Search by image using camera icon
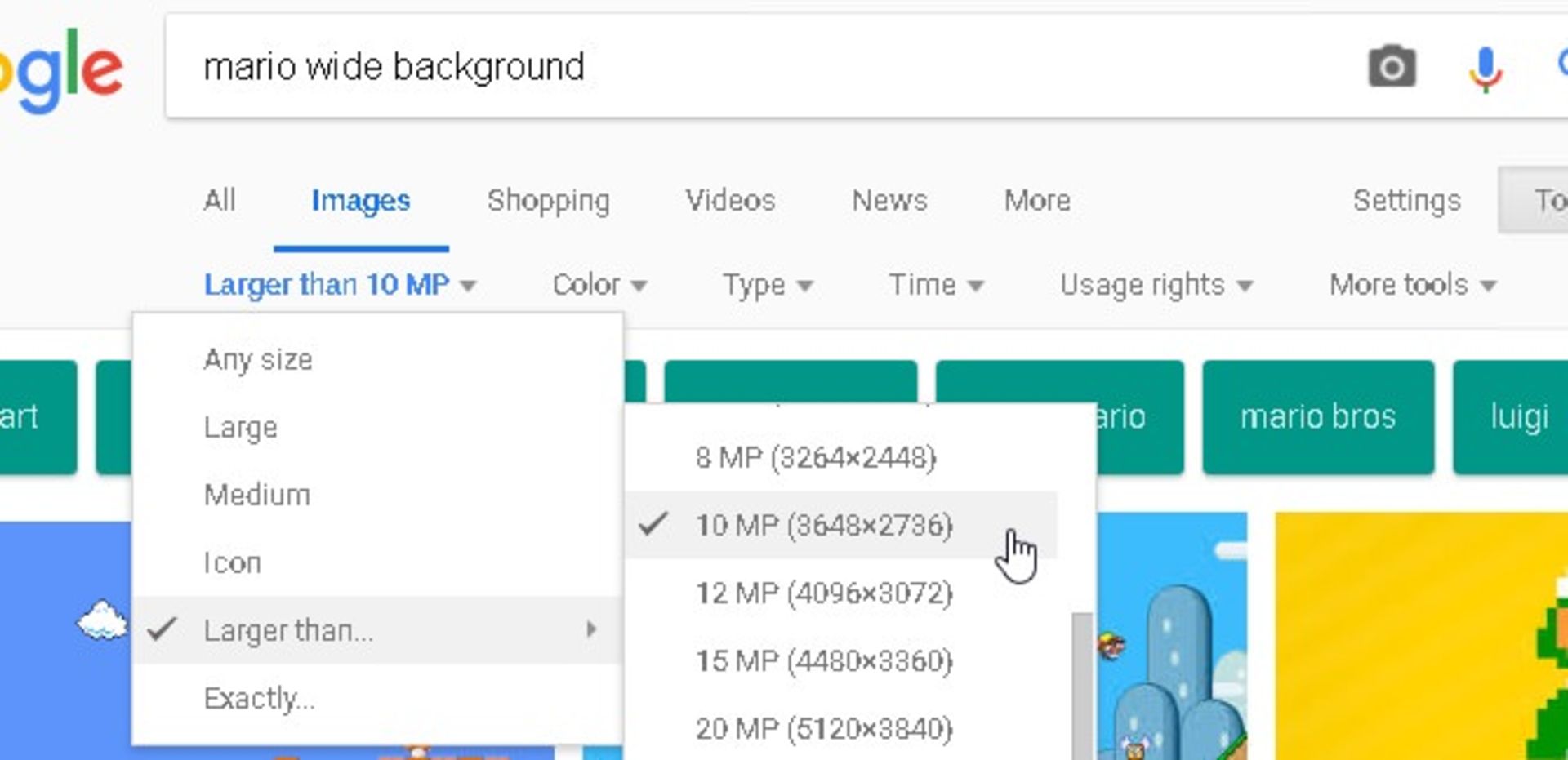Viewport: 1568px width, 760px height. (1392, 67)
